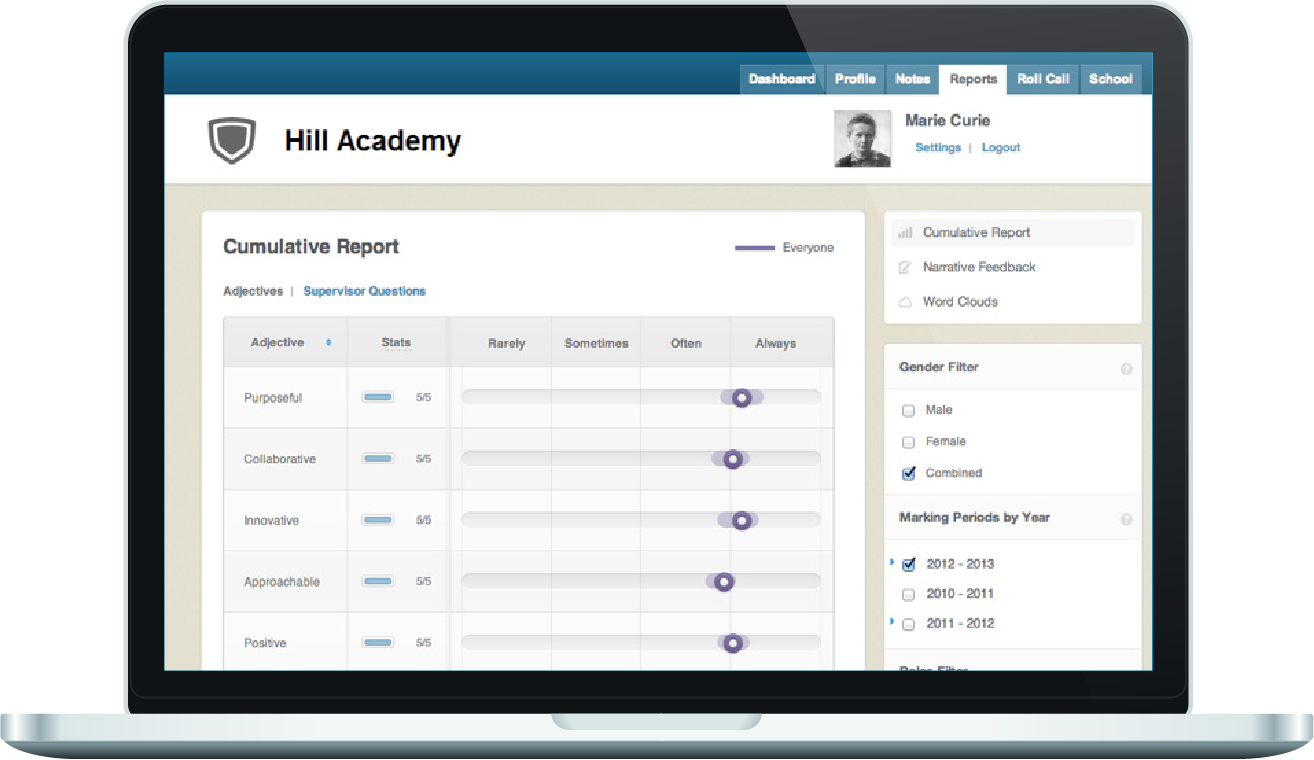This screenshot has height=760, width=1314.
Task: Click the Marking Periods help icon
Action: click(1127, 519)
